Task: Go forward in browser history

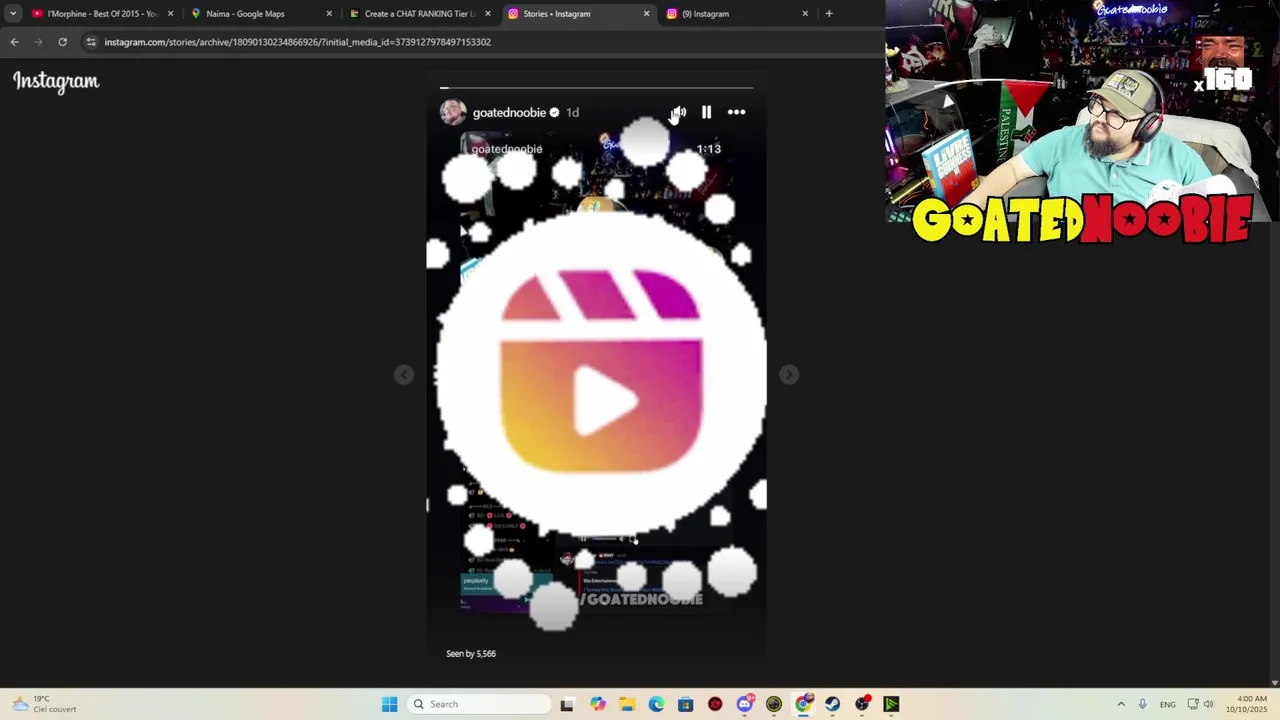Action: click(x=38, y=42)
